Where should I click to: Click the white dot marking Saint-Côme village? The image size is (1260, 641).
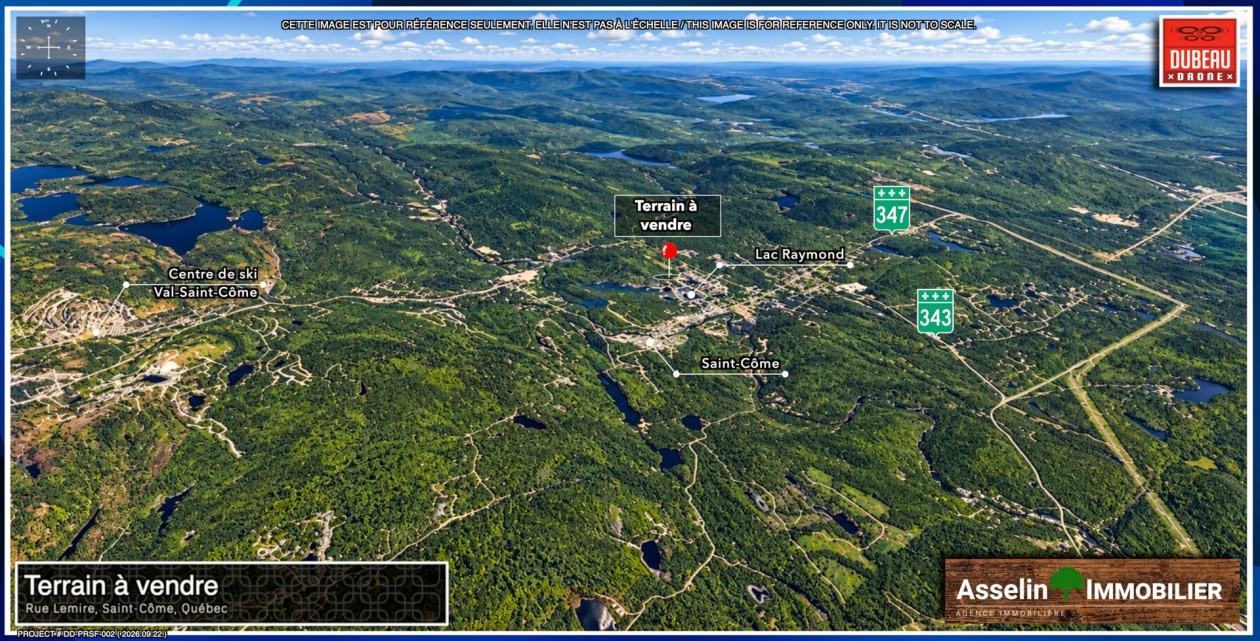649,342
